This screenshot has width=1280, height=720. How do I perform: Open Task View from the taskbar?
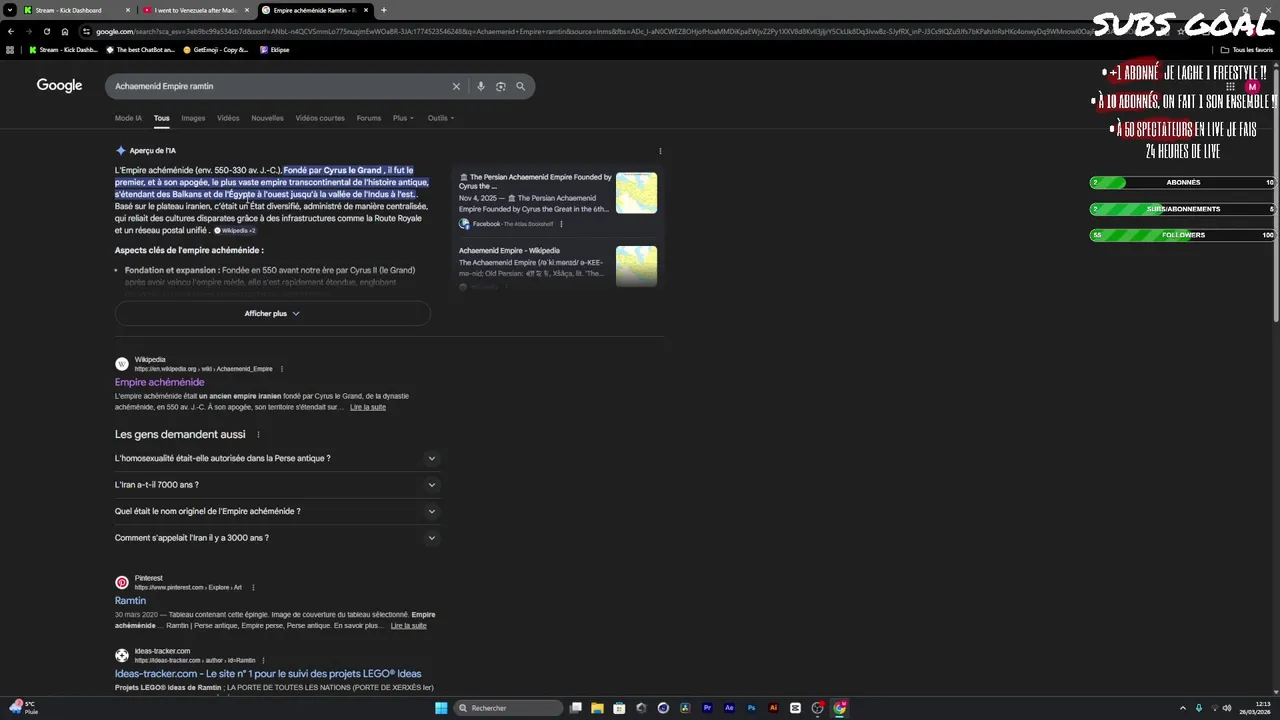coord(576,708)
